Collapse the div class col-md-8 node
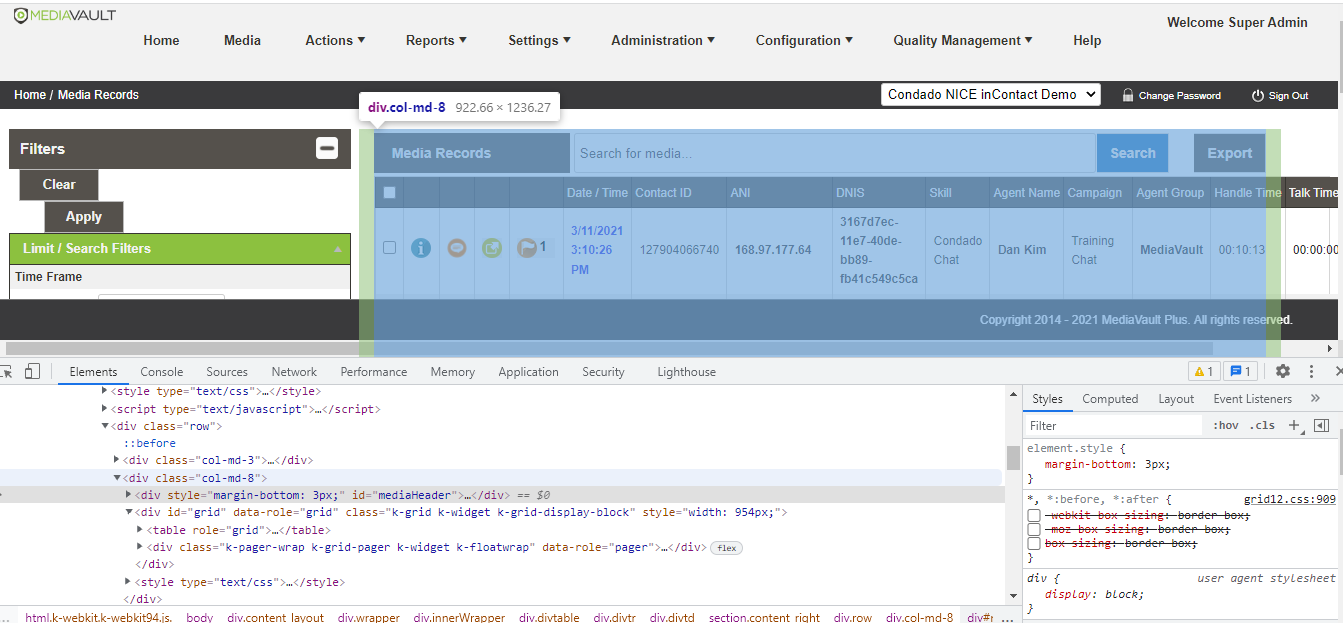The image size is (1343, 623). click(x=117, y=478)
